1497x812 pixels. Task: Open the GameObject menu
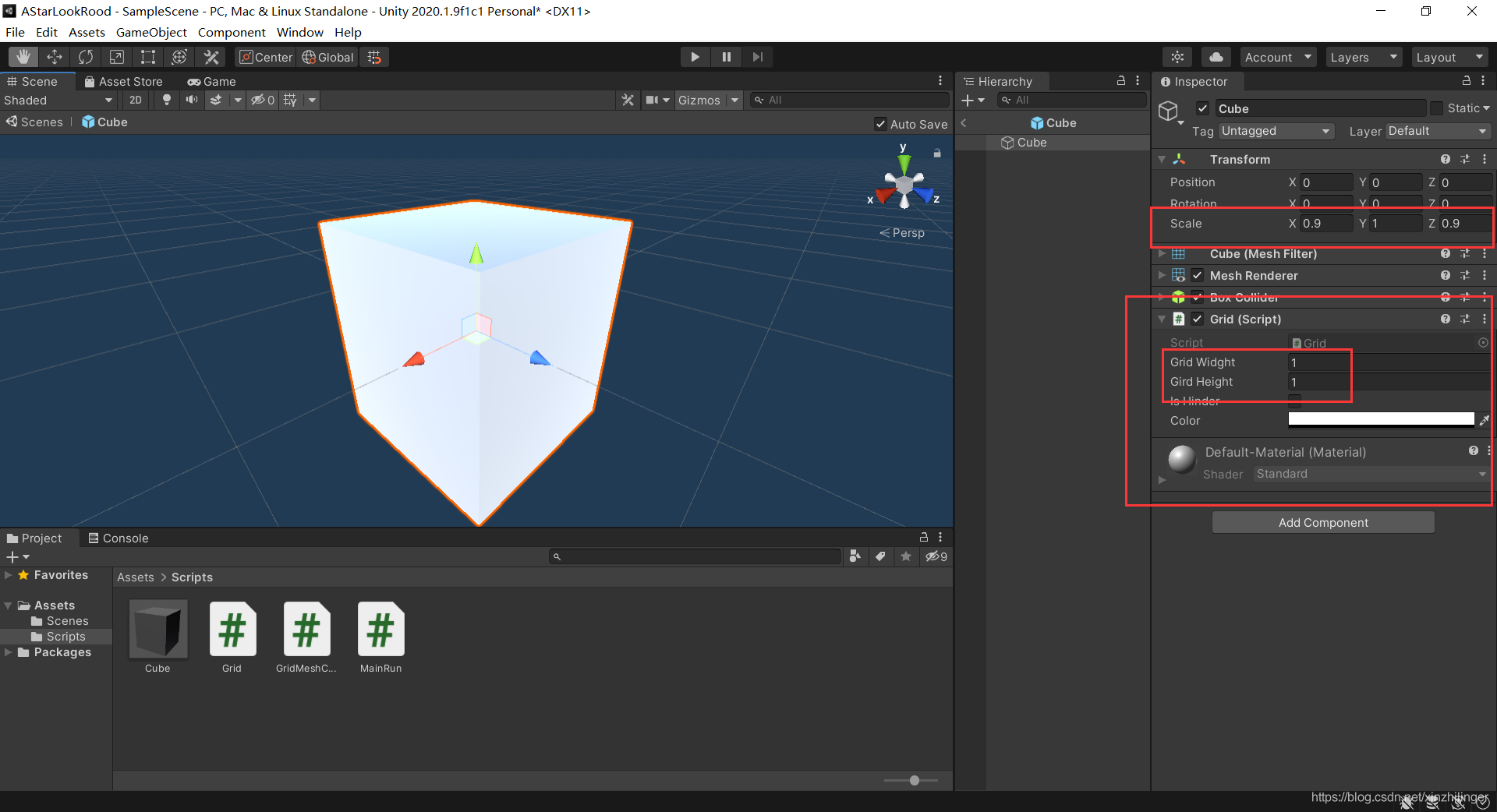tap(151, 32)
